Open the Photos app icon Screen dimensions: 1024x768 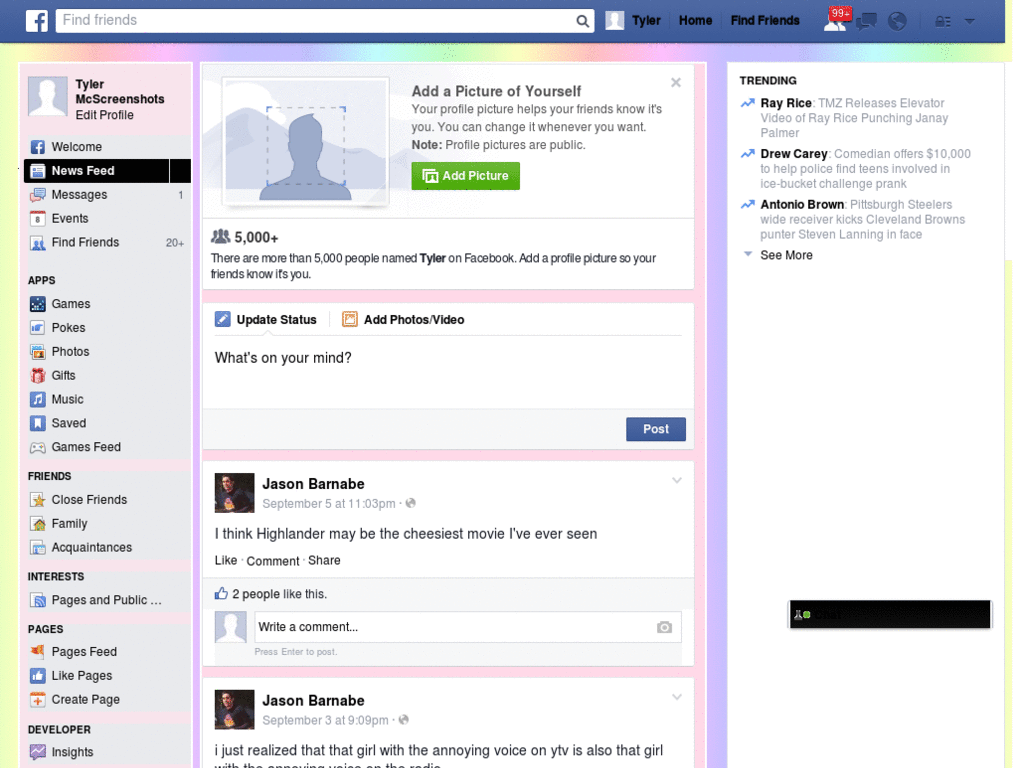click(x=38, y=351)
